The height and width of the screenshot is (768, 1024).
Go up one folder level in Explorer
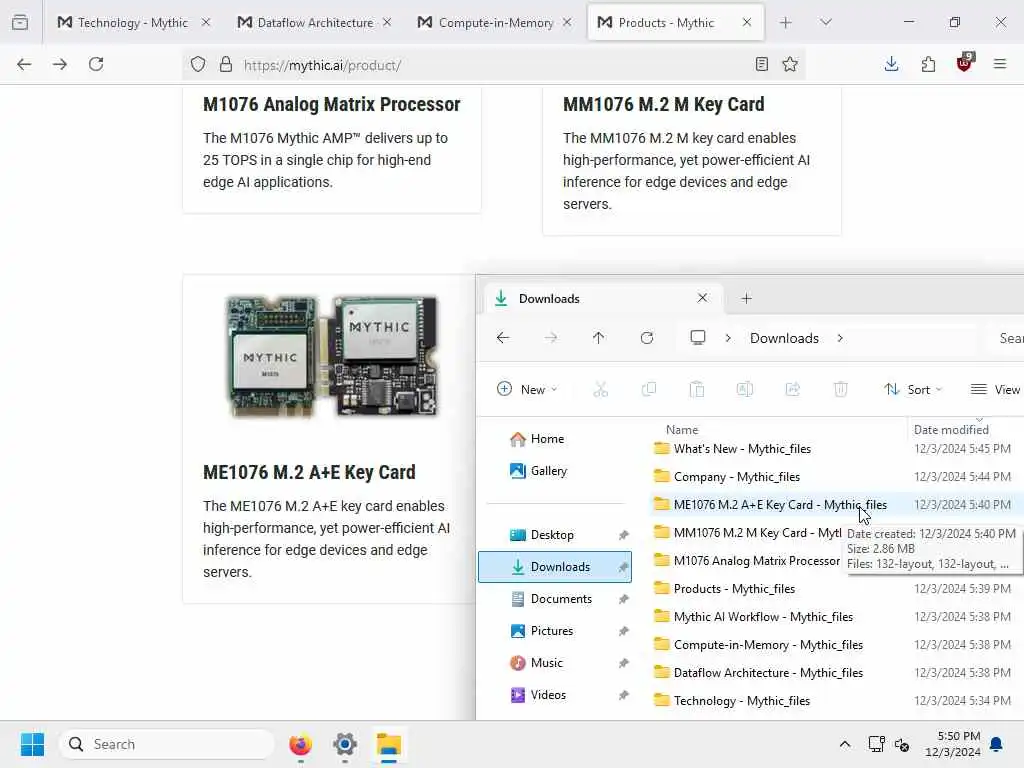(598, 338)
